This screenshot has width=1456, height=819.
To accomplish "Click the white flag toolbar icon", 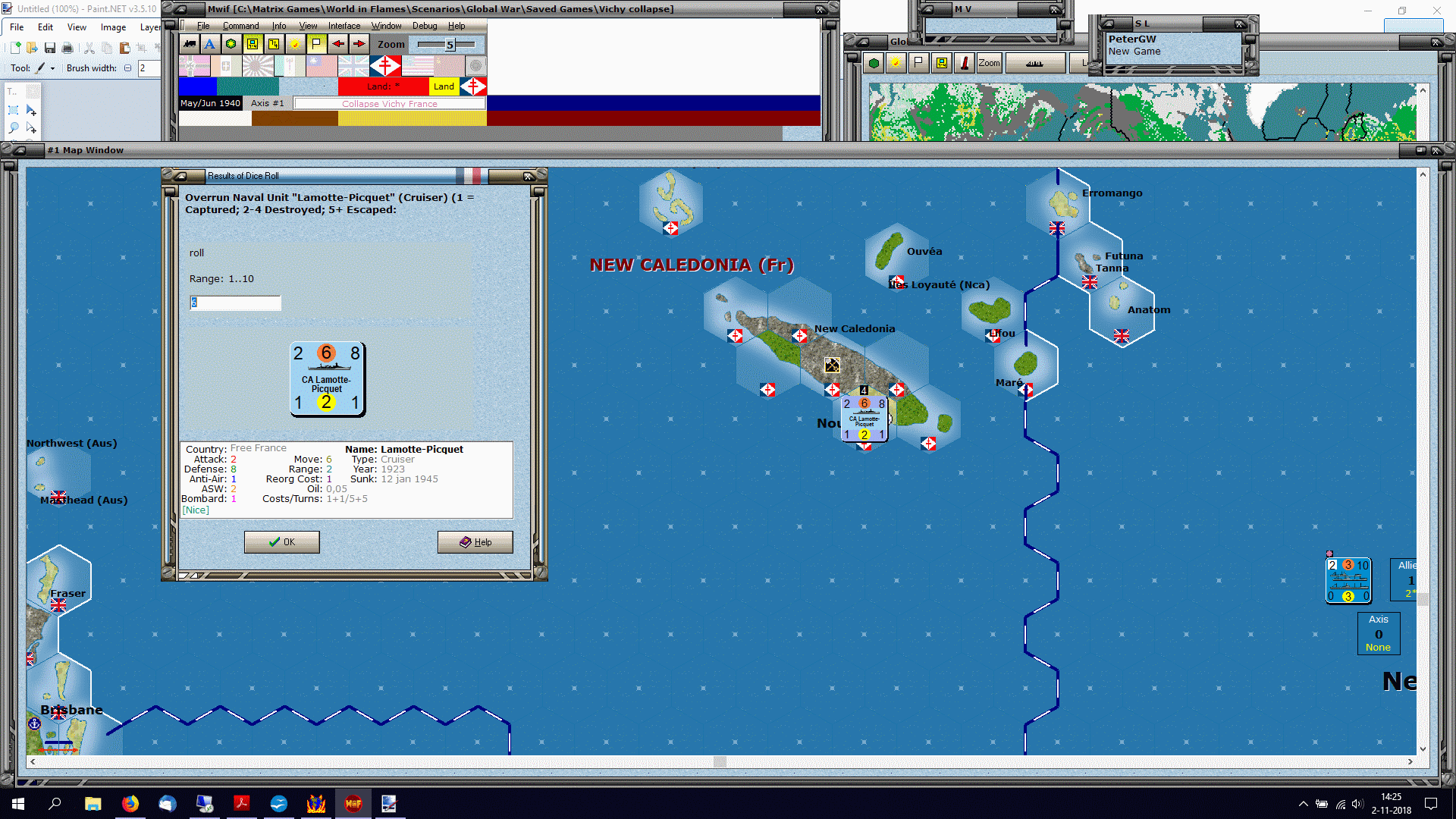I will [316, 44].
